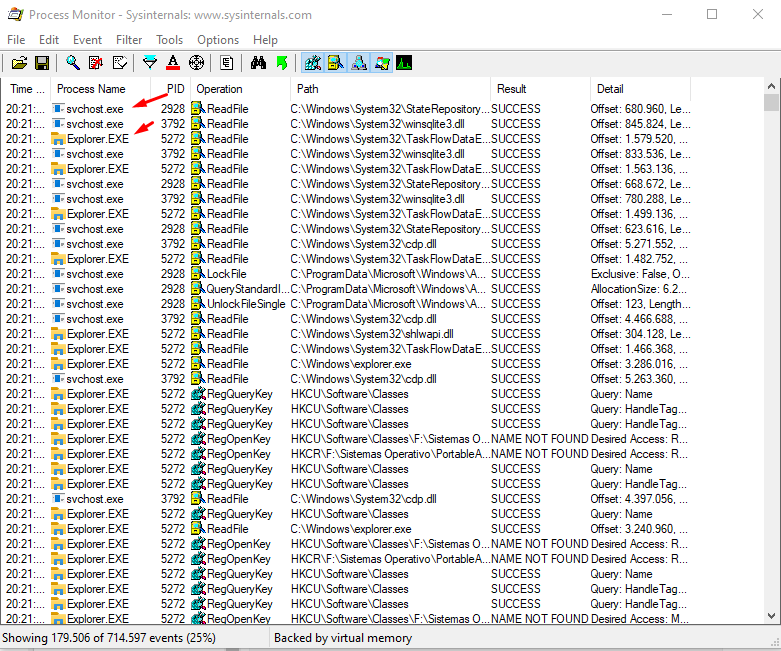781x651 pixels.
Task: Click the Time column header
Action: click(x=26, y=89)
